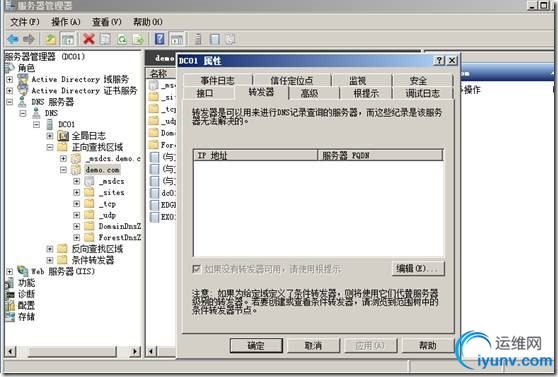Click the blue Back arrow toolbar icon
Screen dimensions: 558x377
pyautogui.click(x=13, y=39)
